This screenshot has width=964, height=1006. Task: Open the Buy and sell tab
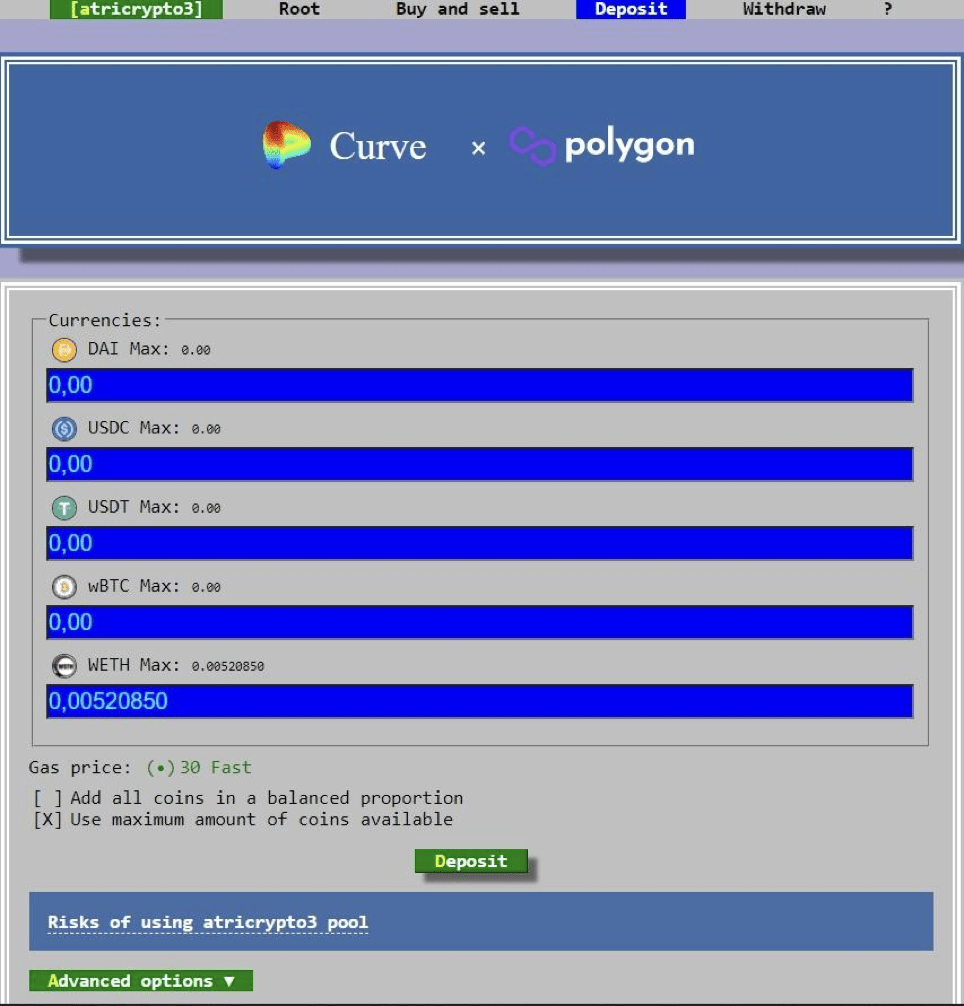click(x=457, y=9)
